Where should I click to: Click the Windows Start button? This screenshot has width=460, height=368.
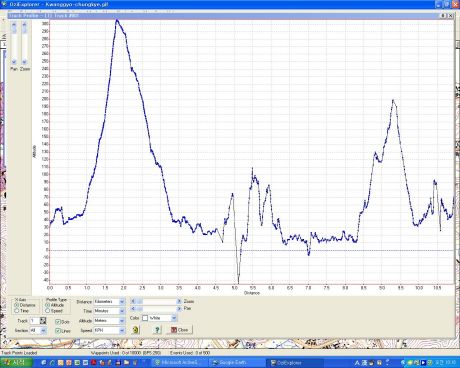click(16, 362)
